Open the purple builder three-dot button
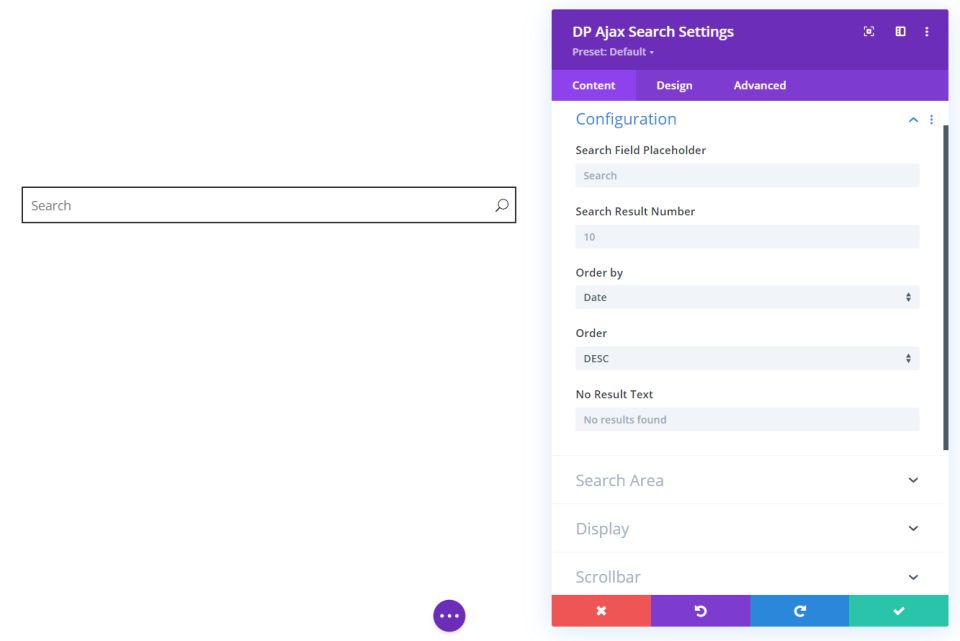 [449, 616]
